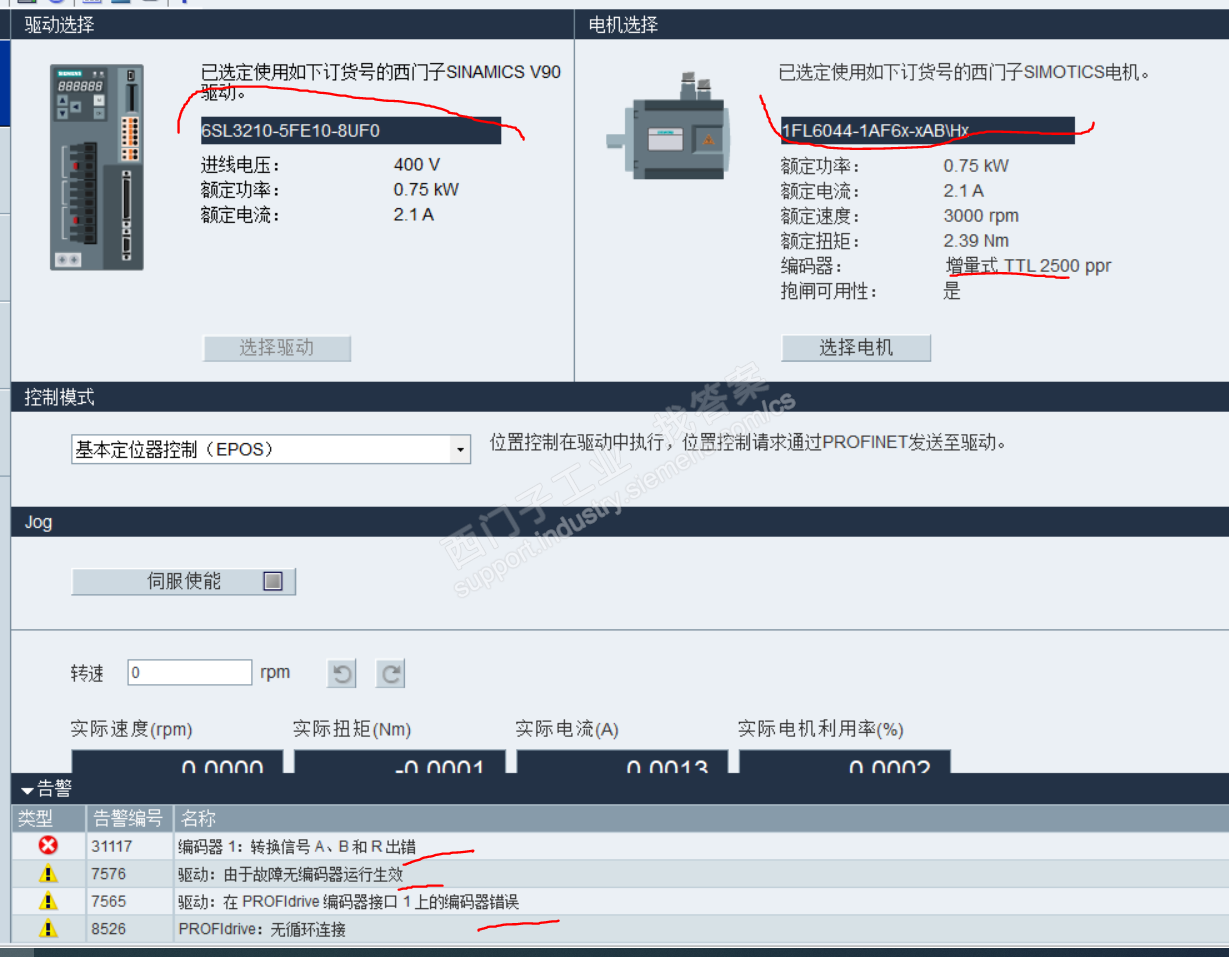1229x957 pixels.
Task: Click the SIMOTICS motor image
Action: point(668,126)
